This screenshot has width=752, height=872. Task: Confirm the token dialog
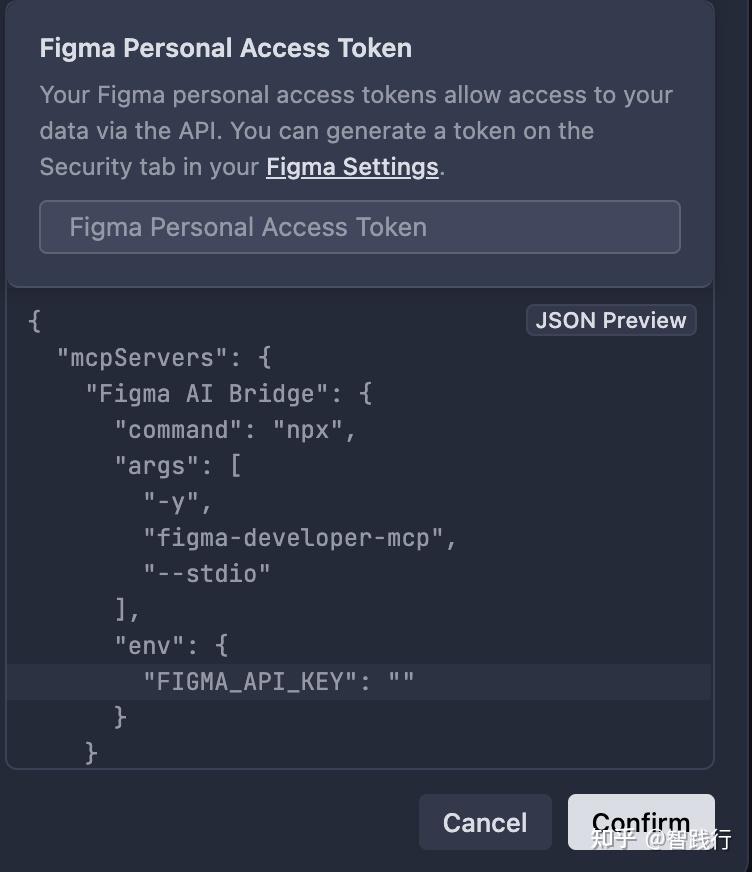pyautogui.click(x=640, y=821)
